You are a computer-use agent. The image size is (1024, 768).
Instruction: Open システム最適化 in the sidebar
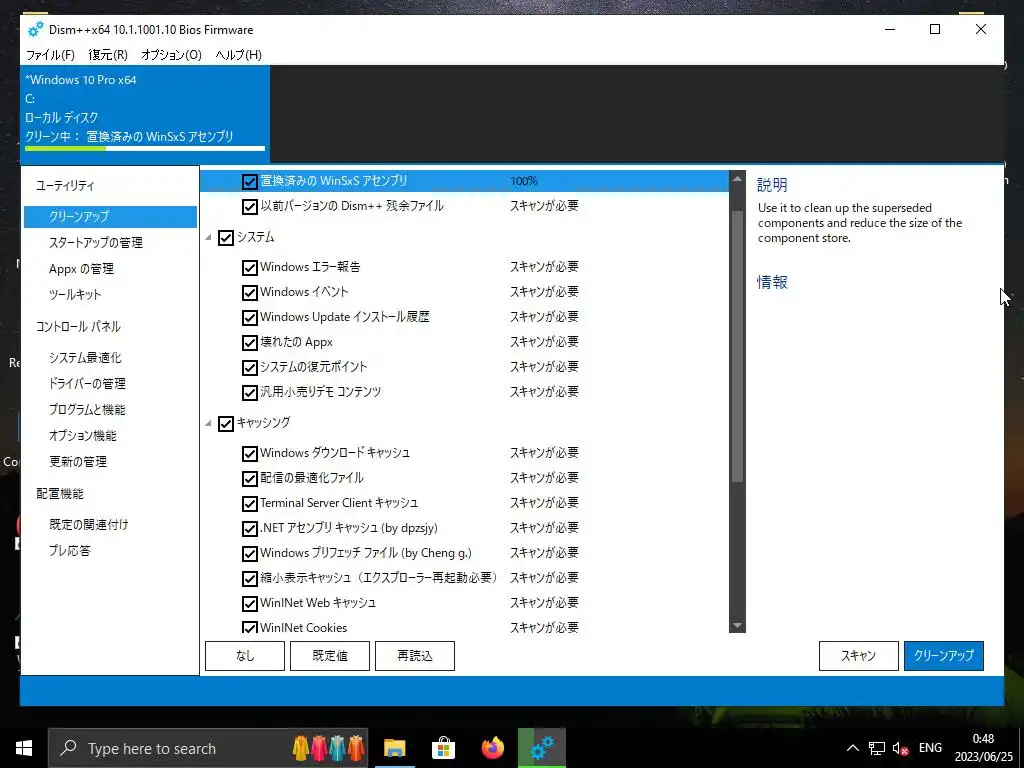point(85,357)
